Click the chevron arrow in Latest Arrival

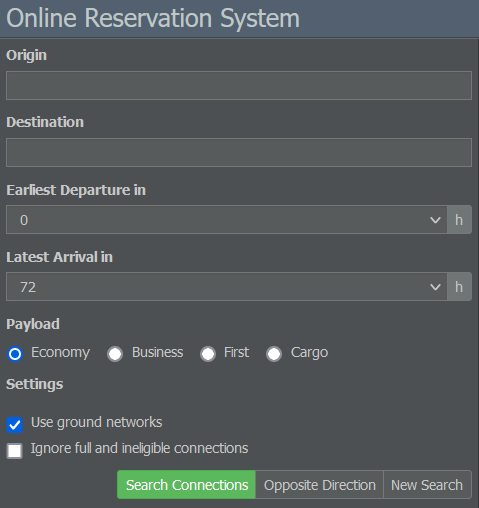coord(435,287)
